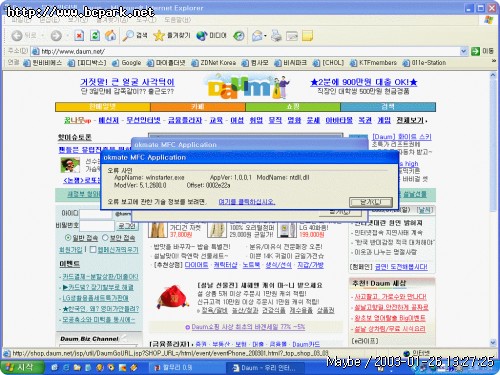Open 금융플라자 link in Daum navigation
The width and height of the screenshot is (500, 375).
pos(185,120)
